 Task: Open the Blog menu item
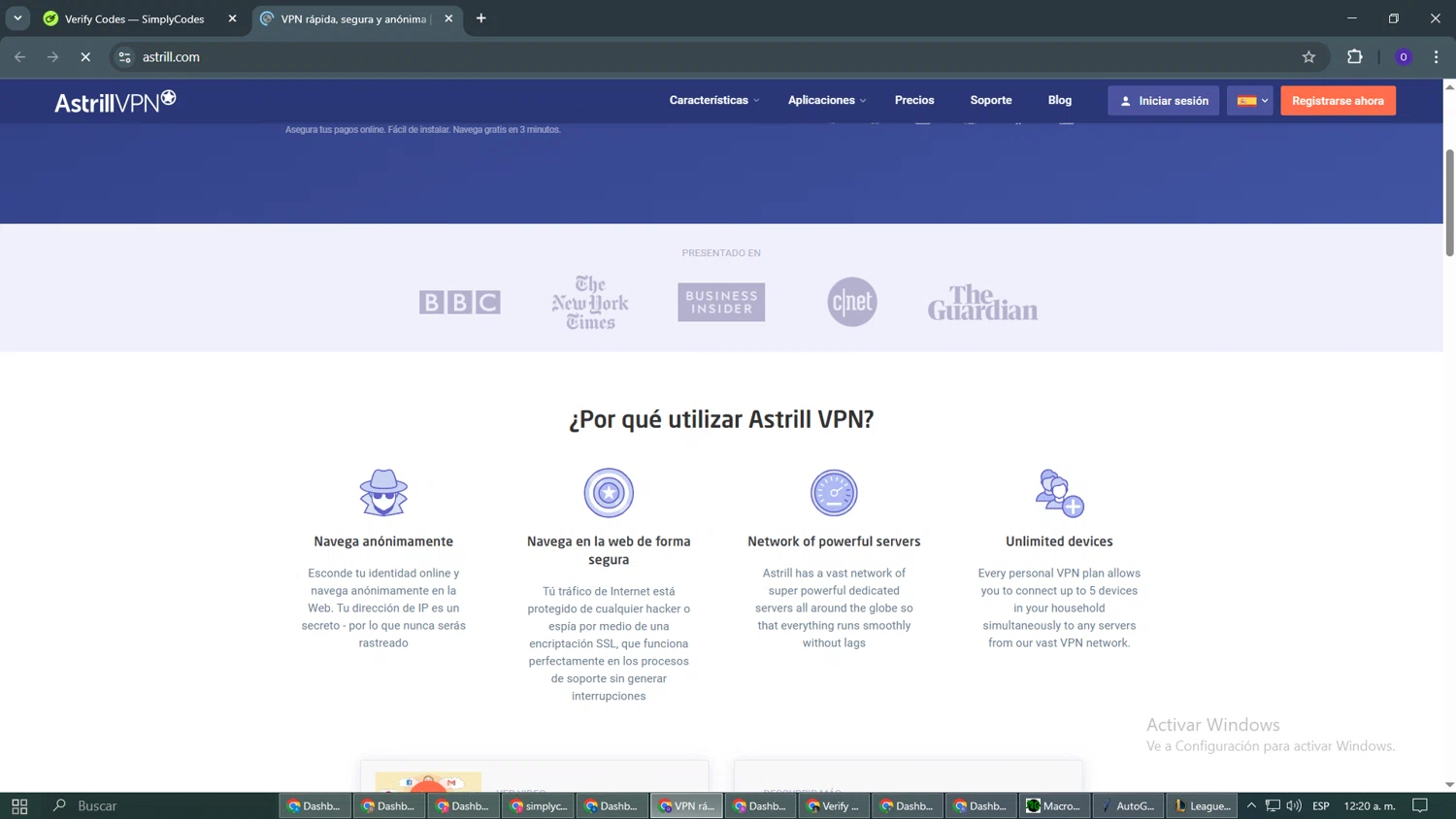tap(1060, 100)
